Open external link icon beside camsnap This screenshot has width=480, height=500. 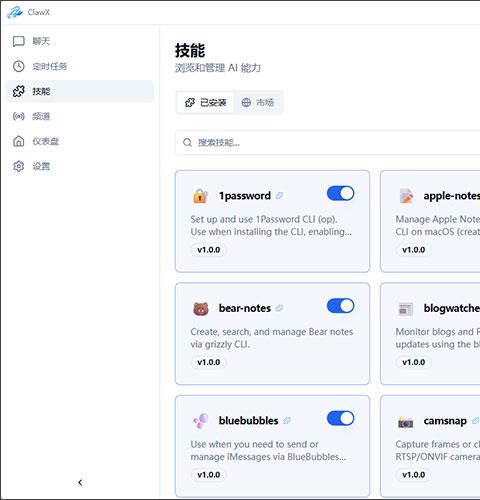coord(476,421)
